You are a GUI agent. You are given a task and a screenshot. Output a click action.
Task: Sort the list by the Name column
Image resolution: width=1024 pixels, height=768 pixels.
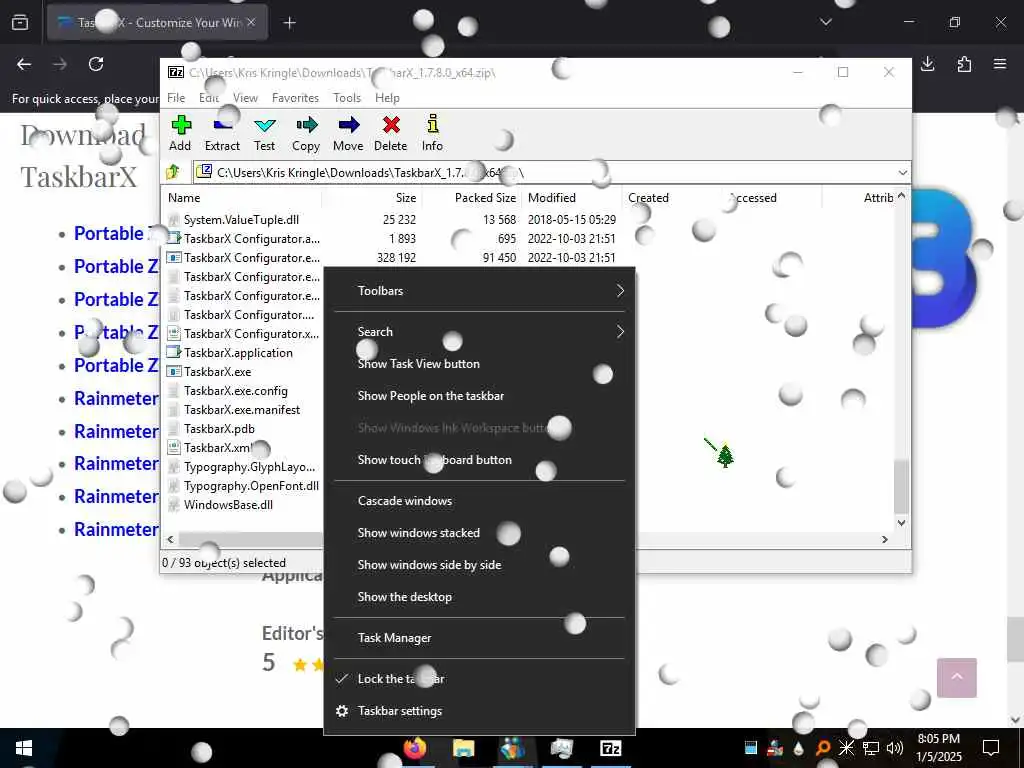point(242,198)
